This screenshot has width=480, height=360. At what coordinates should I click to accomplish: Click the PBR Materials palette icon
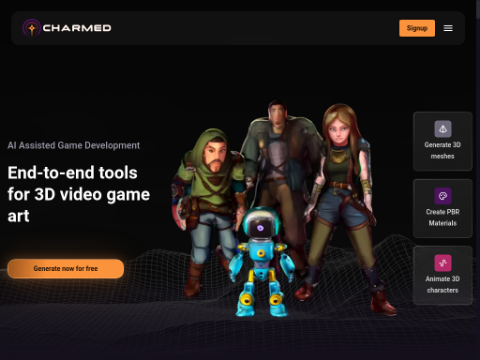pos(443,196)
